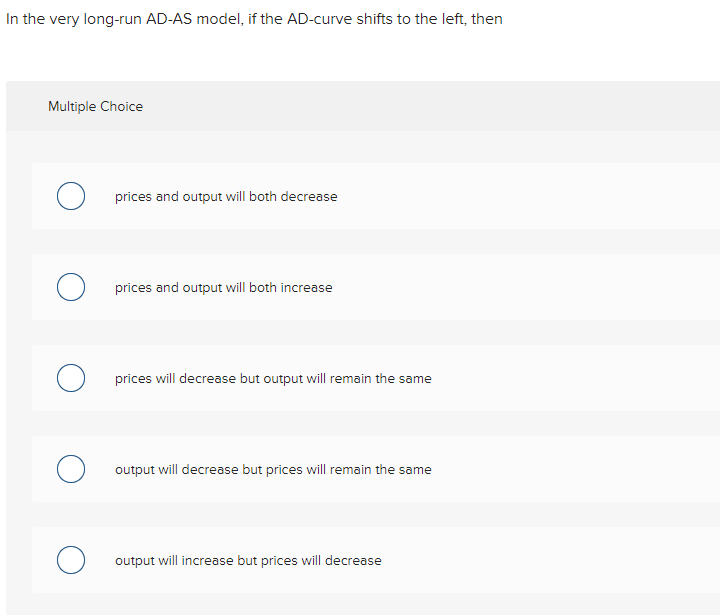Click the text 'prices and output will both increase'
The image size is (720, 615).
pyautogui.click(x=223, y=287)
